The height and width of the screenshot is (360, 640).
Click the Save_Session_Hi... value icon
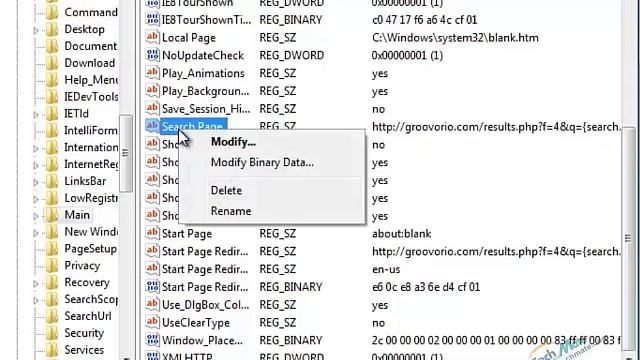pos(152,109)
